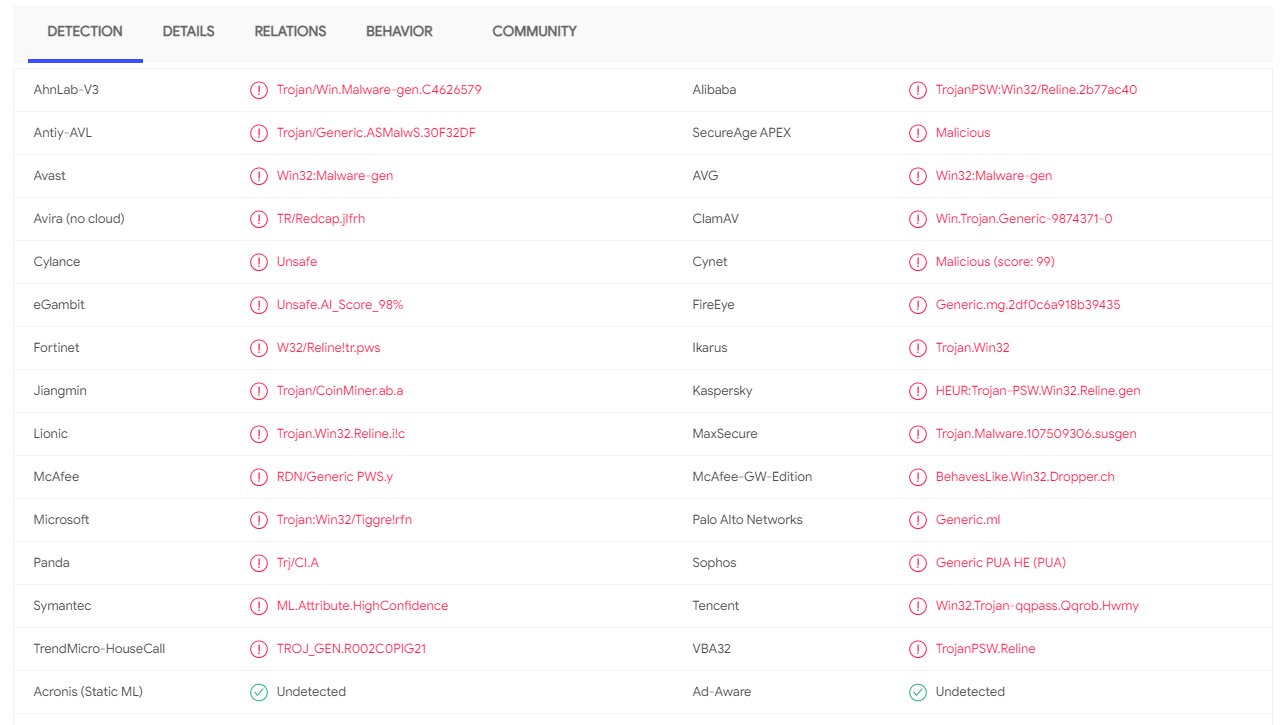1282x725 pixels.
Task: Open the RELATIONS tab
Action: pos(290,31)
